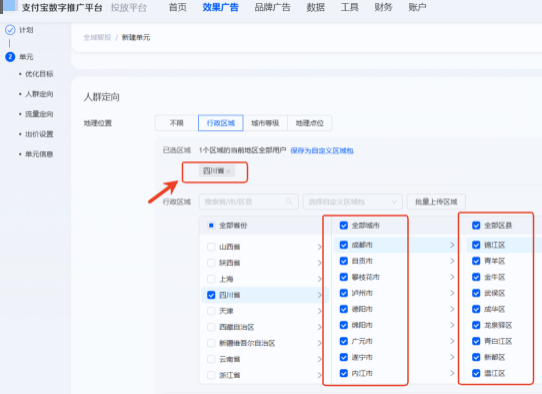Open the 工具 menu

pyautogui.click(x=349, y=7)
